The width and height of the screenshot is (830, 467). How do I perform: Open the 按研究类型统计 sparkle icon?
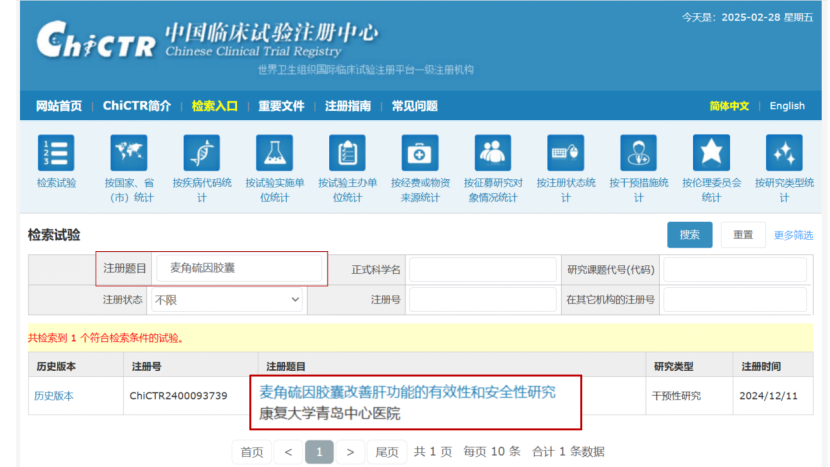(x=784, y=153)
